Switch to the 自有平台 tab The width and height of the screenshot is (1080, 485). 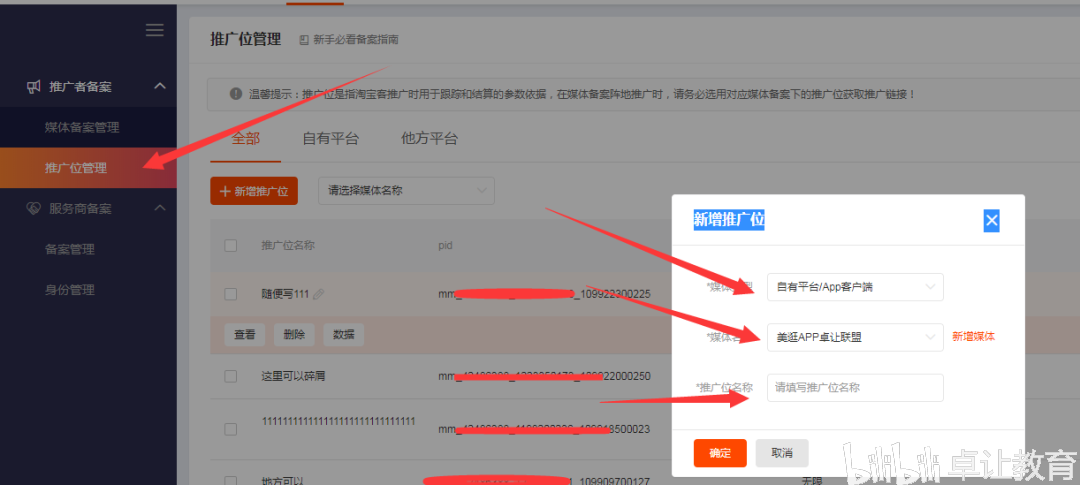tap(331, 138)
